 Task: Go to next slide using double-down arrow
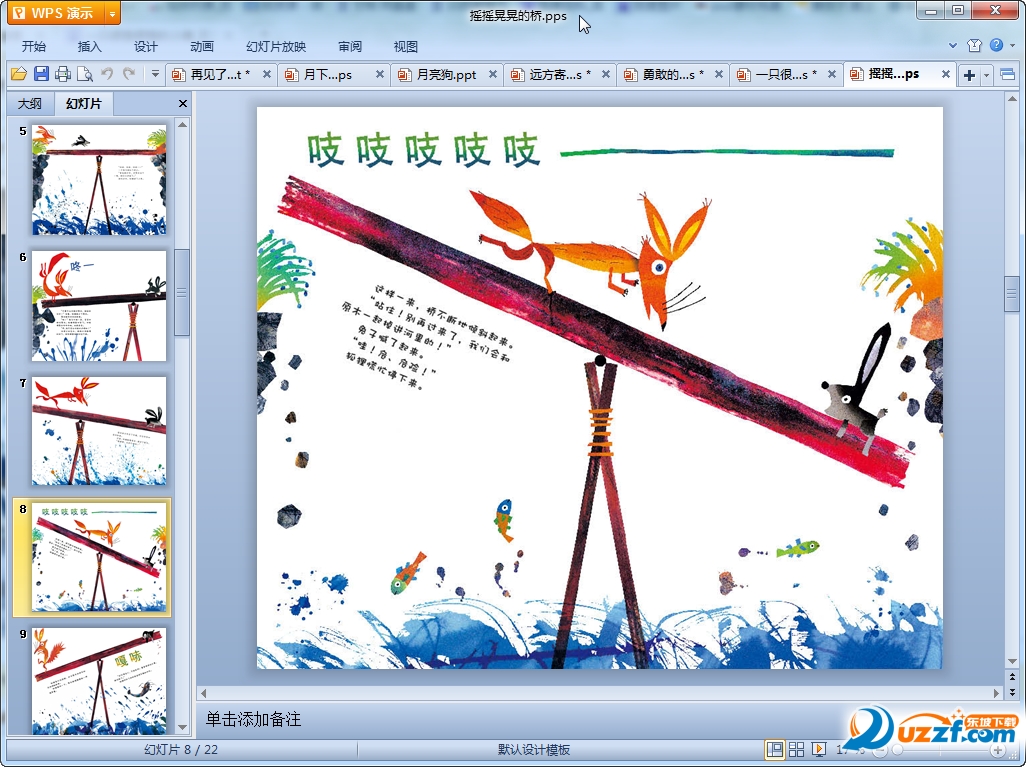[x=1012, y=692]
